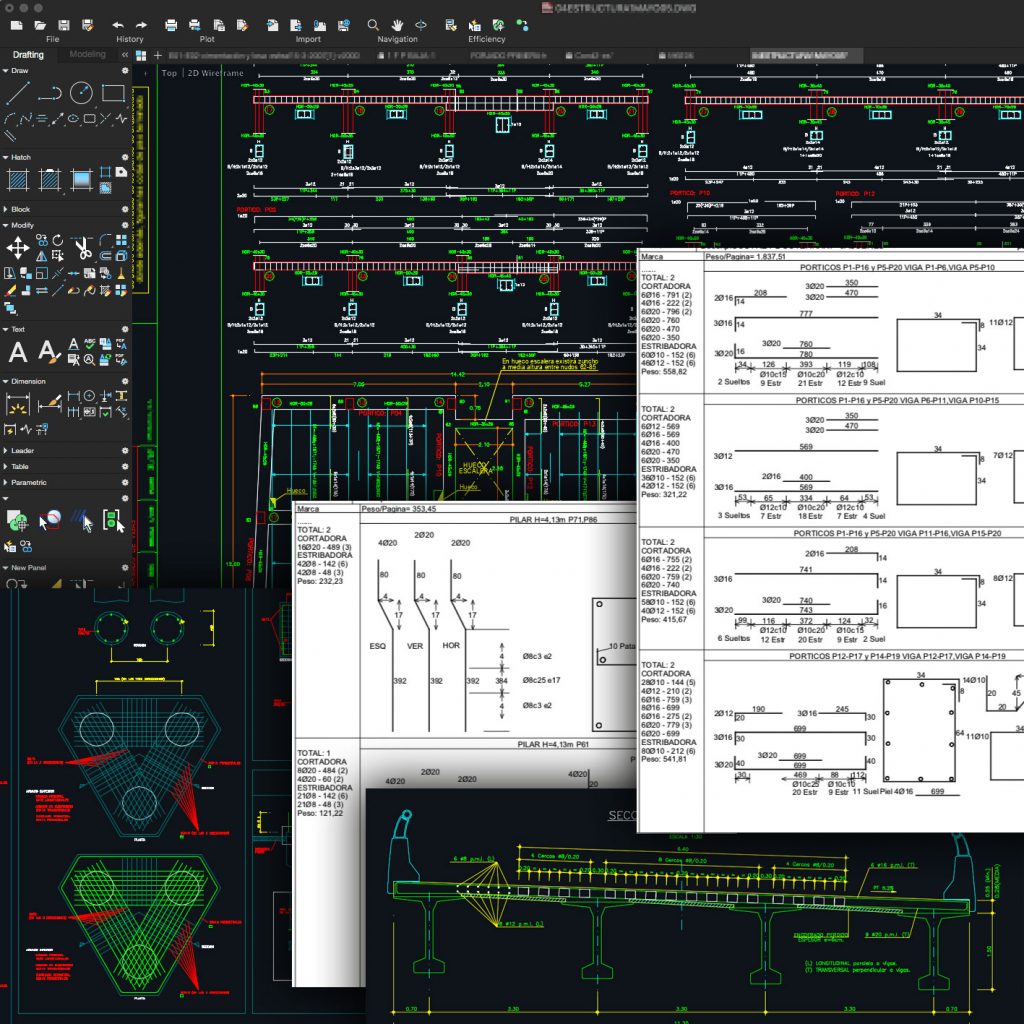1024x1024 pixels.
Task: Expand the Leader panel
Action: click(x=22, y=450)
